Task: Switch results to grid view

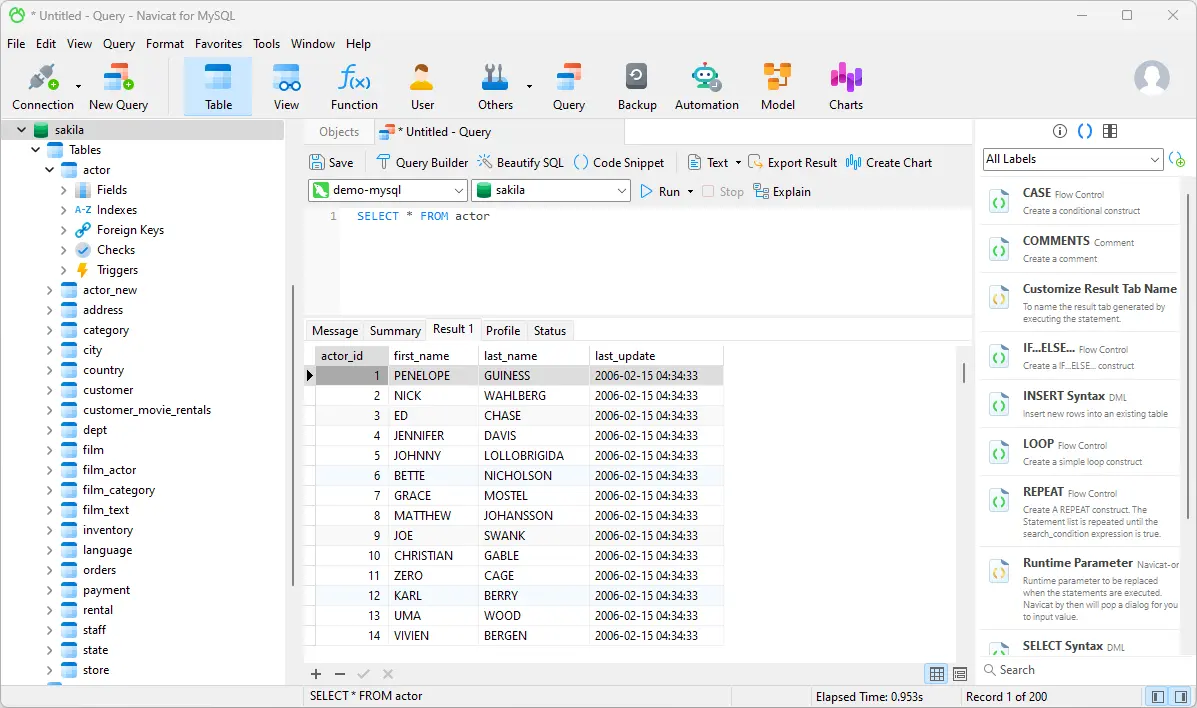Action: (937, 674)
